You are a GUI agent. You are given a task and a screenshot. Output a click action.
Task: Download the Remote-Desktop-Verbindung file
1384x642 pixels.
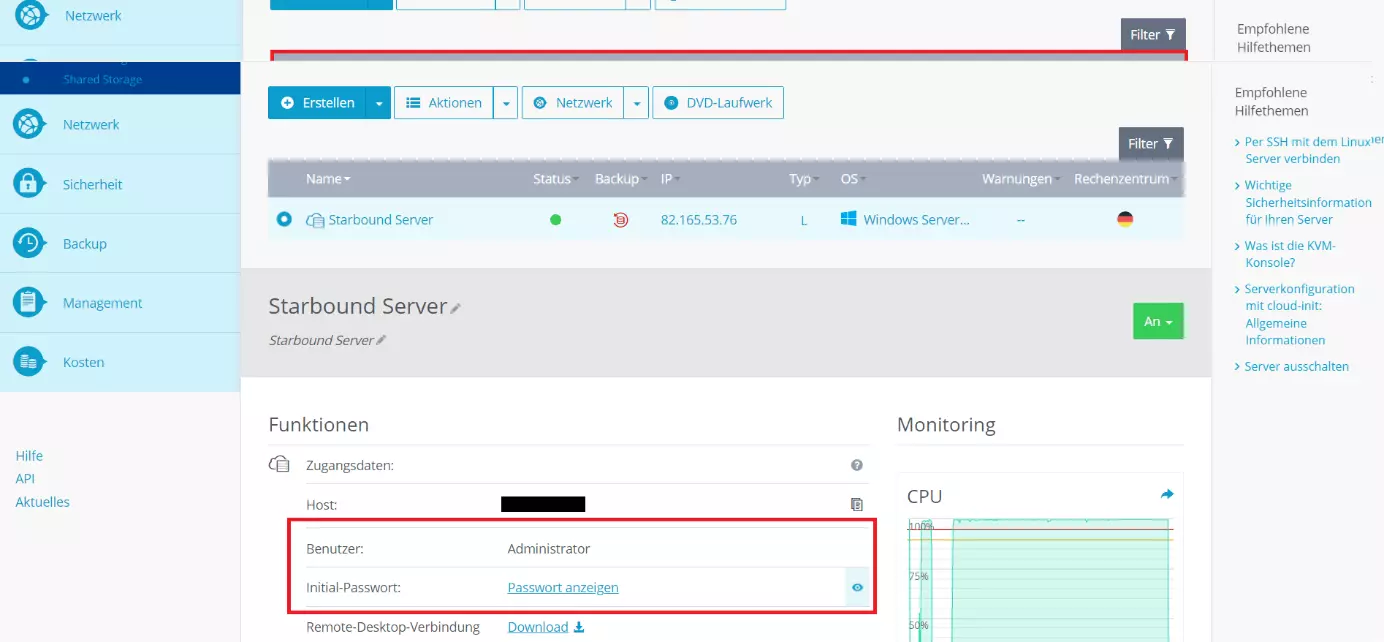[546, 627]
